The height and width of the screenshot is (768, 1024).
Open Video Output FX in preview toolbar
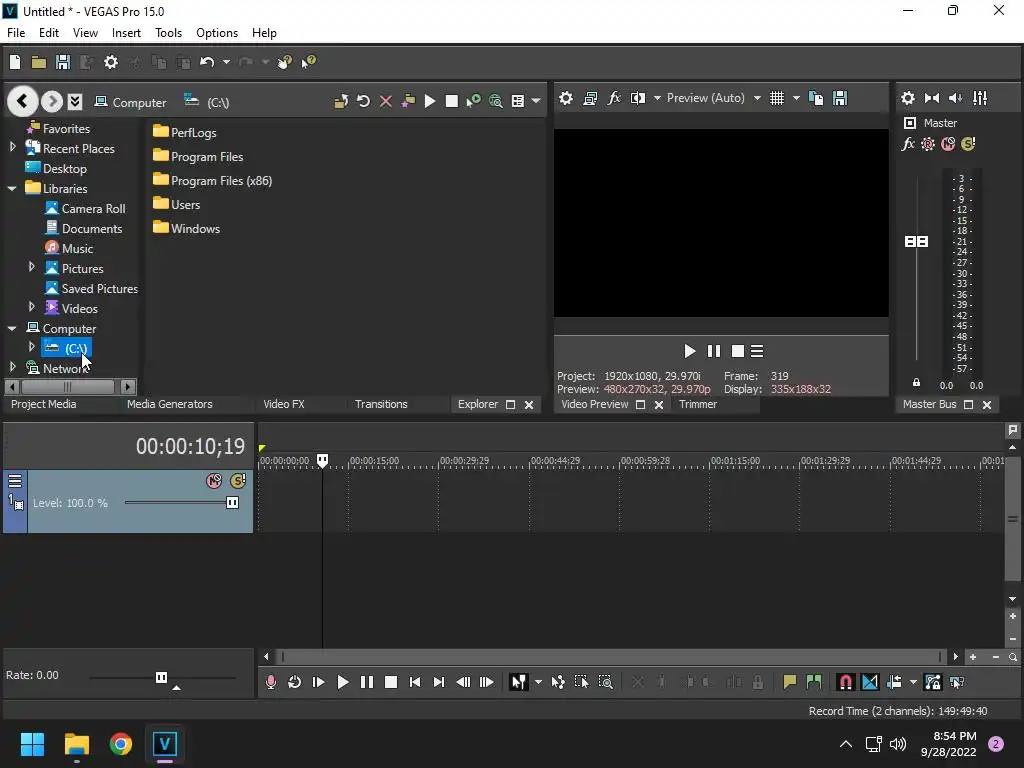(x=614, y=98)
